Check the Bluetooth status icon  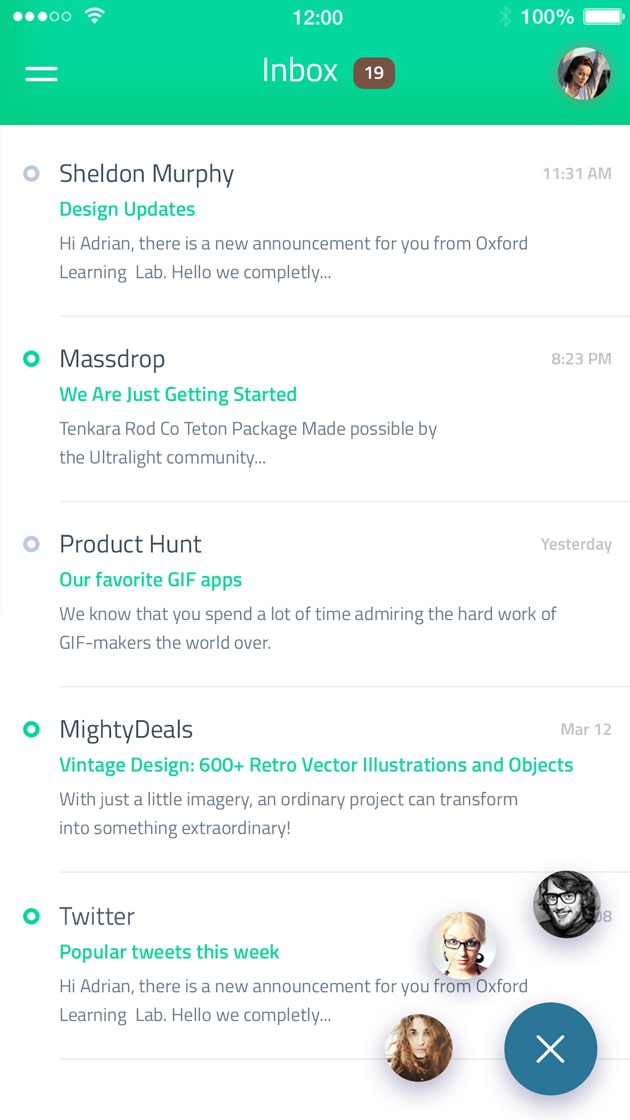(505, 17)
